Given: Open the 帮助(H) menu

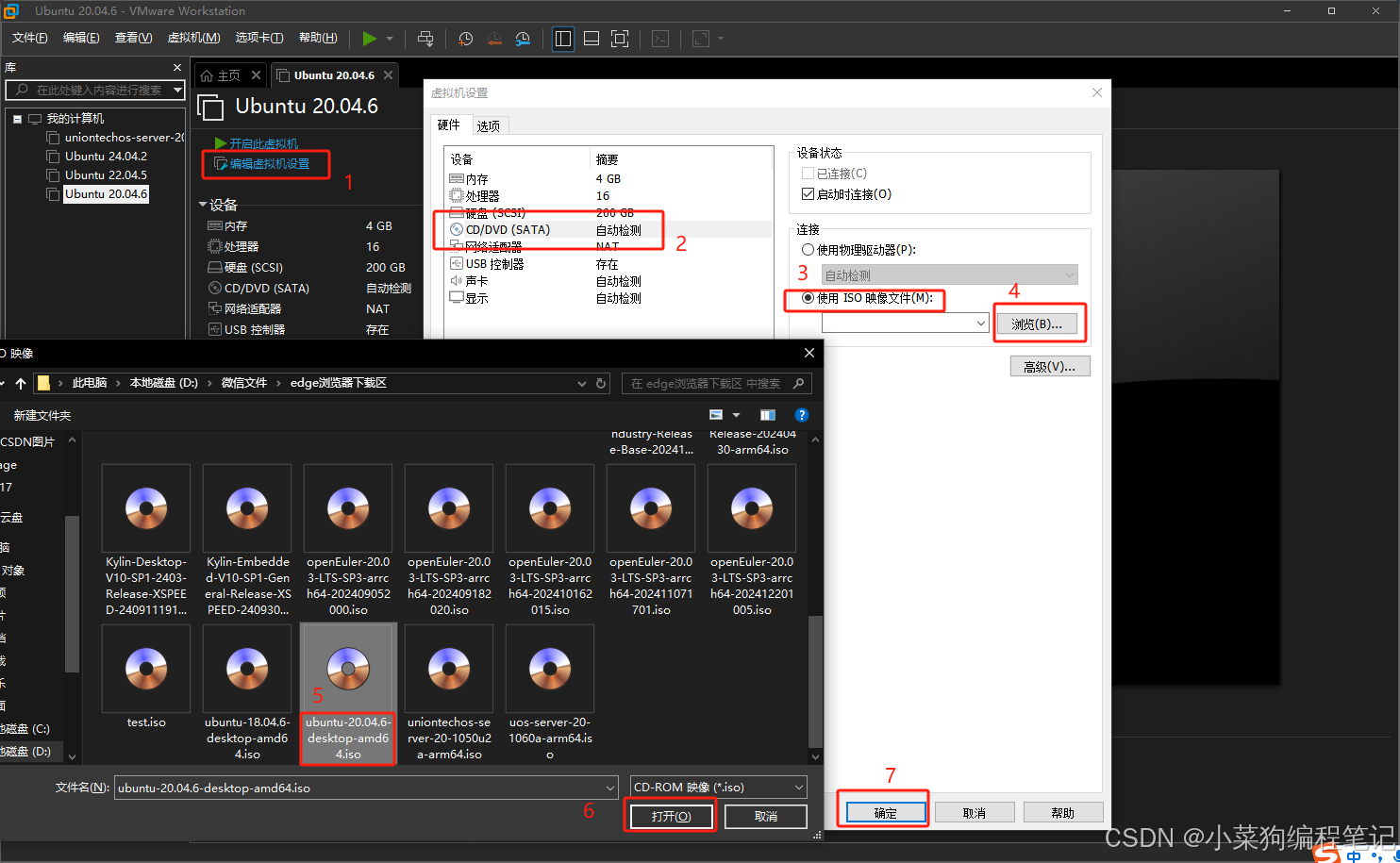Looking at the screenshot, I should pos(318,38).
